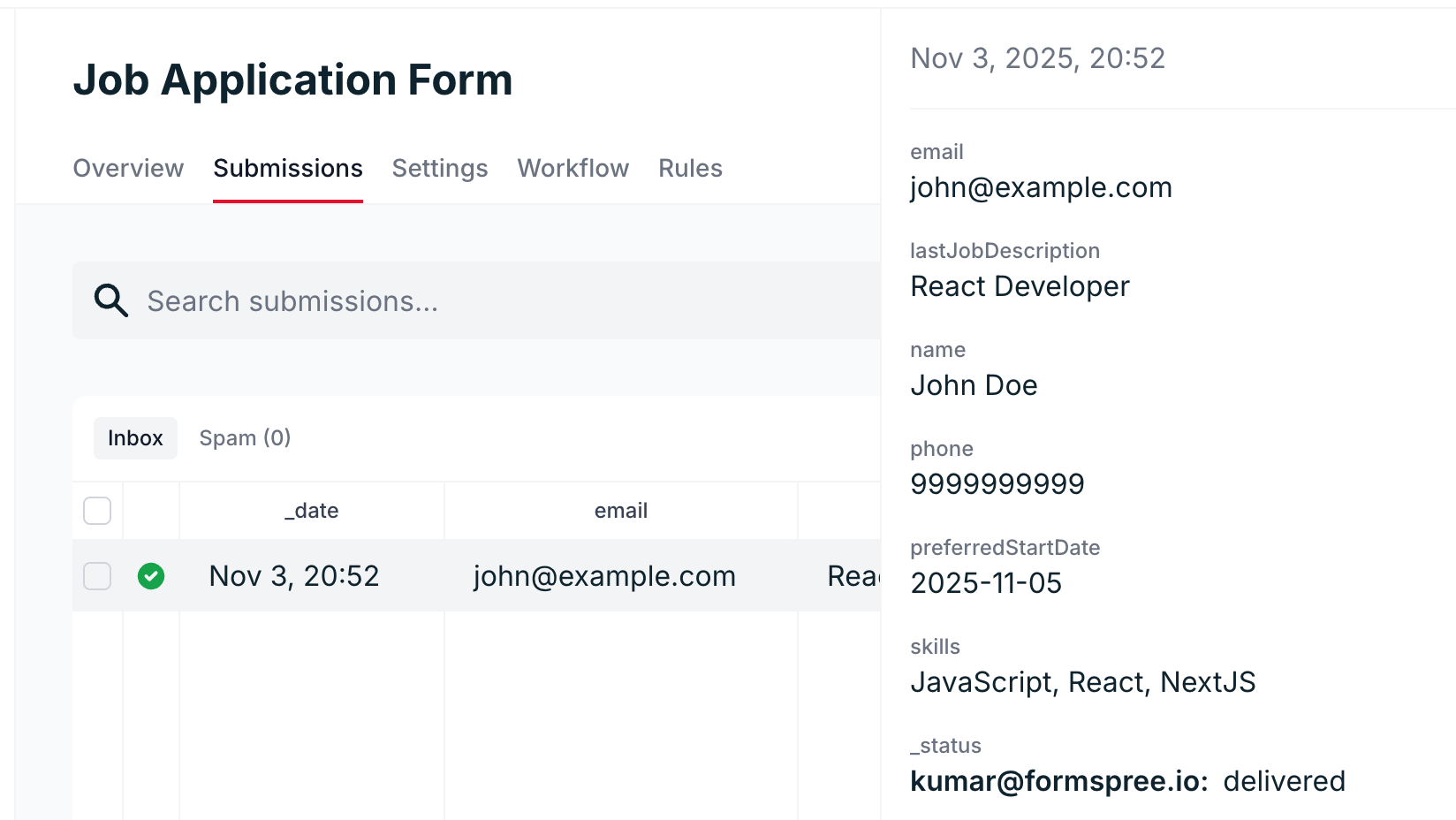Image resolution: width=1456 pixels, height=820 pixels.
Task: Click the search magnifier icon
Action: pyautogui.click(x=110, y=300)
